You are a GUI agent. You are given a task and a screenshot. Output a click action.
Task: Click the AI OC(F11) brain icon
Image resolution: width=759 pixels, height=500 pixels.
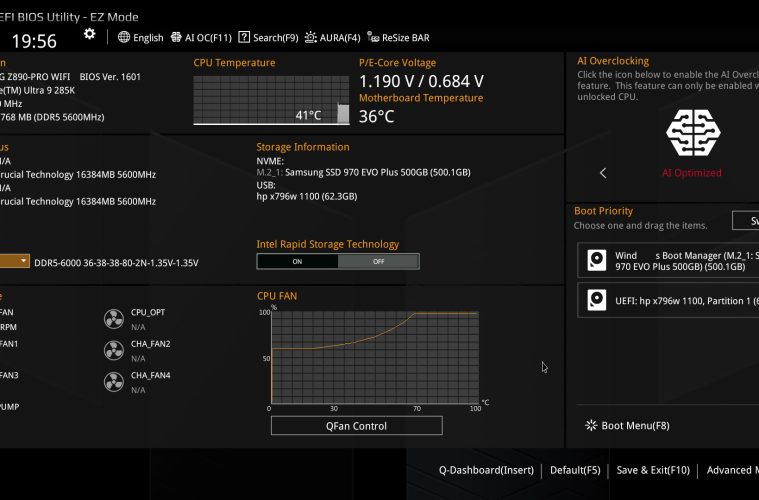tap(176, 37)
